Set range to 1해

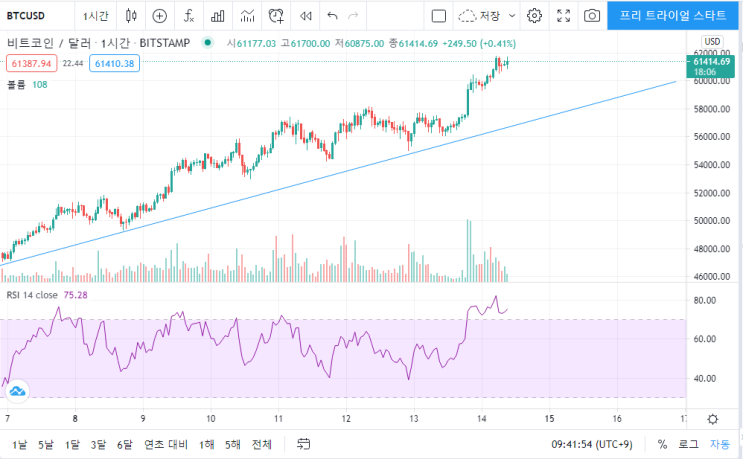tap(207, 444)
